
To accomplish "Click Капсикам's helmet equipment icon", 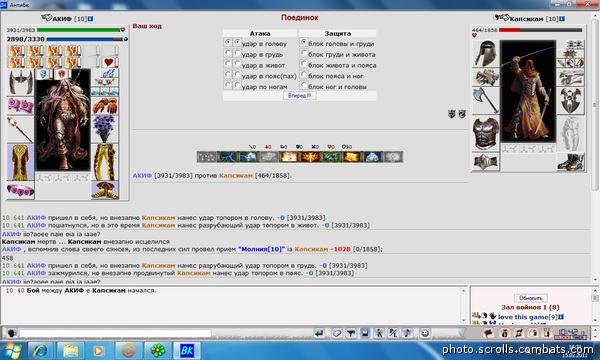I will tap(485, 54).
